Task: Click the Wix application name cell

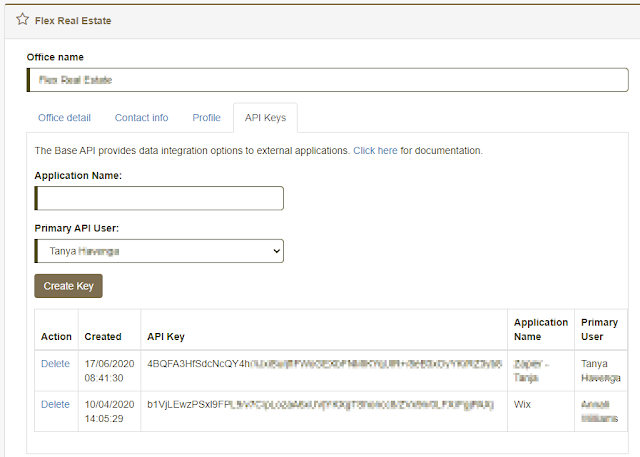Action: (x=523, y=404)
